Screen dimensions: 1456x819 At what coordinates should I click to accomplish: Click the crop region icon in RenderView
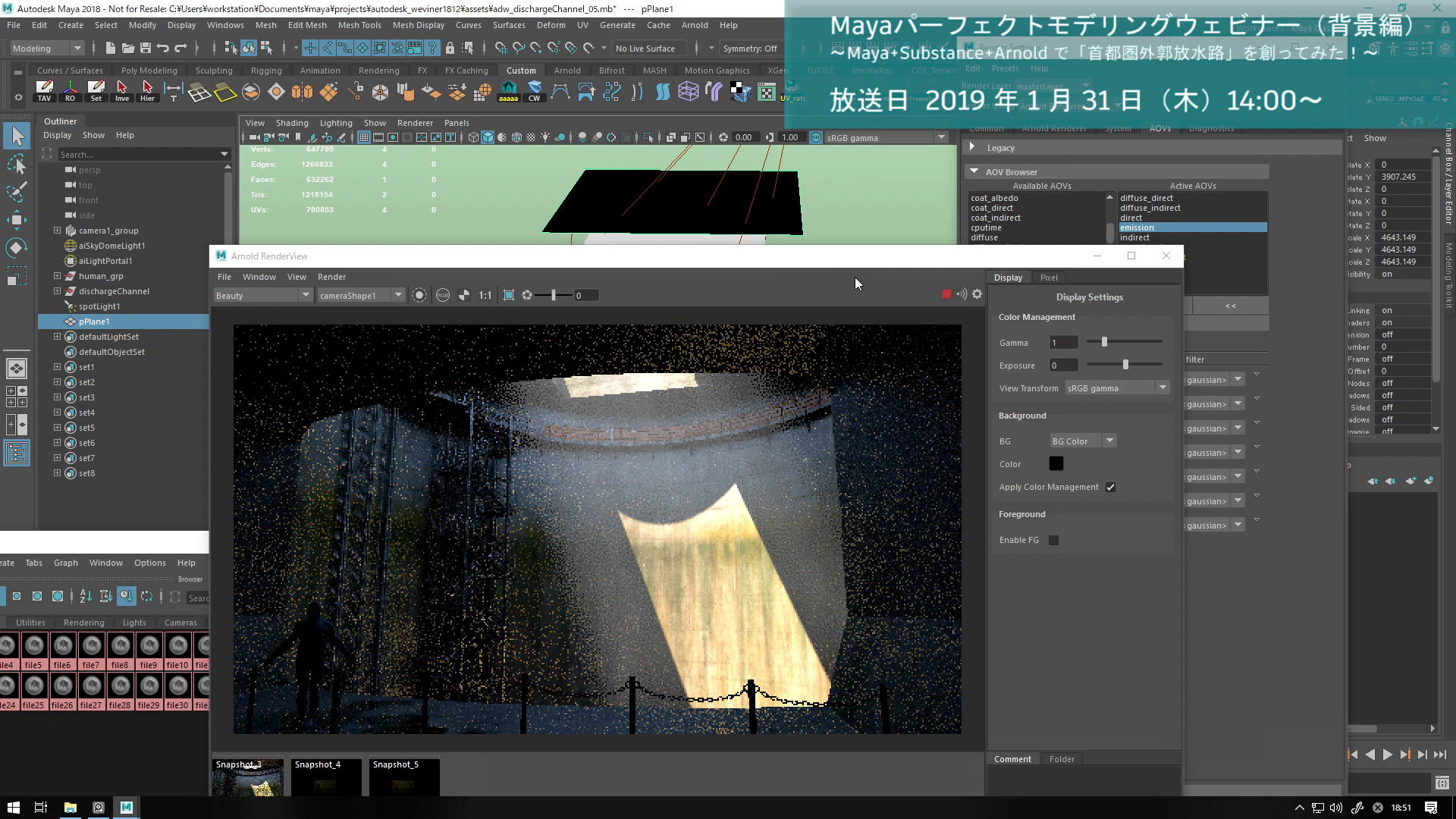tap(509, 295)
